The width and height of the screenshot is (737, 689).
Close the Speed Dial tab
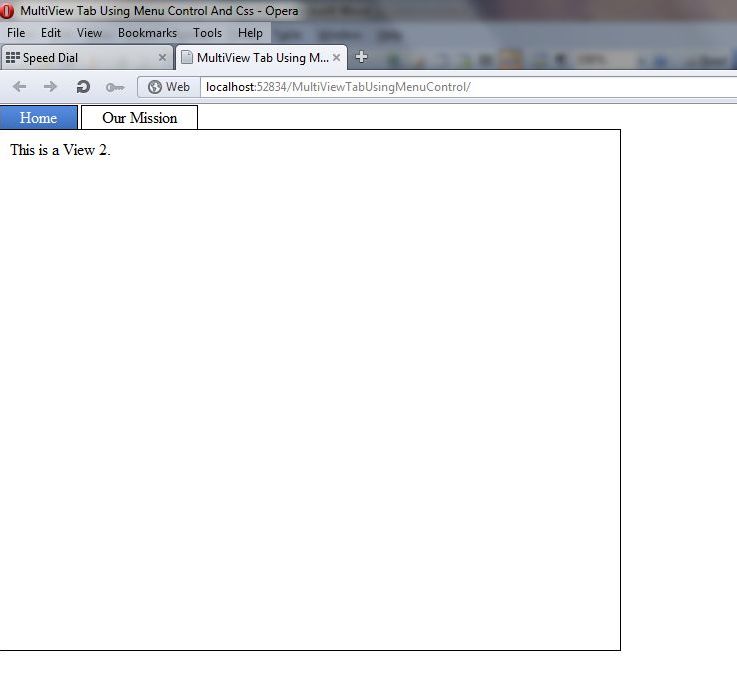(x=162, y=57)
